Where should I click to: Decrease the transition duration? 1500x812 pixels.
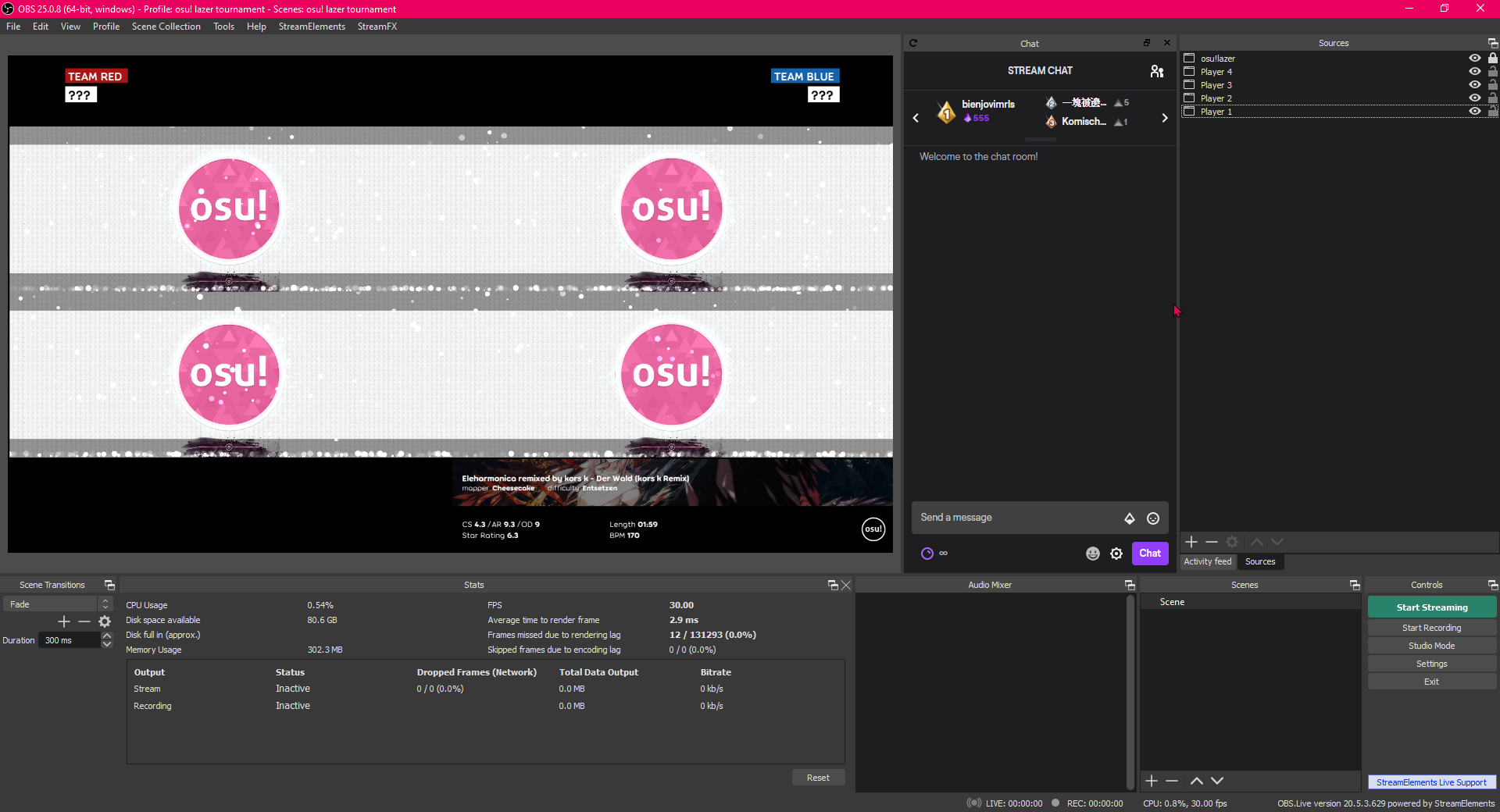(107, 645)
